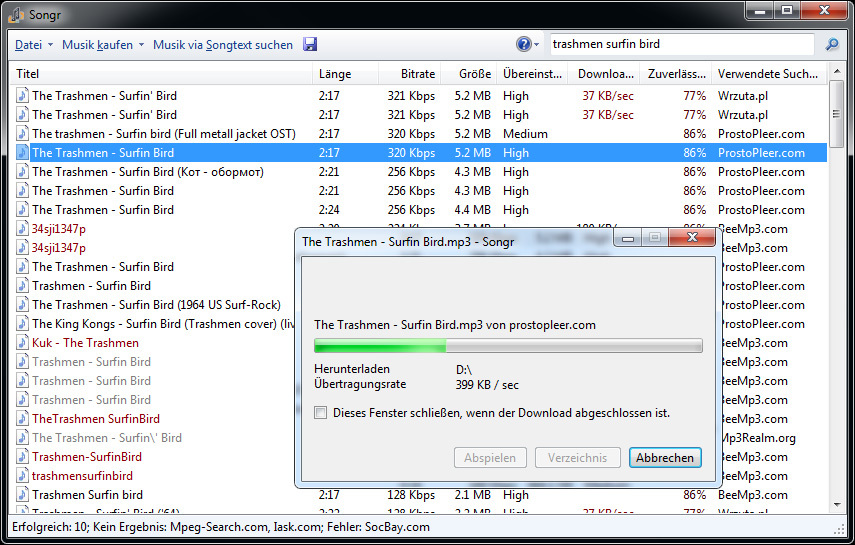Click music icon beside trashmensurfinbird
The image size is (855, 545).
(x=22, y=476)
